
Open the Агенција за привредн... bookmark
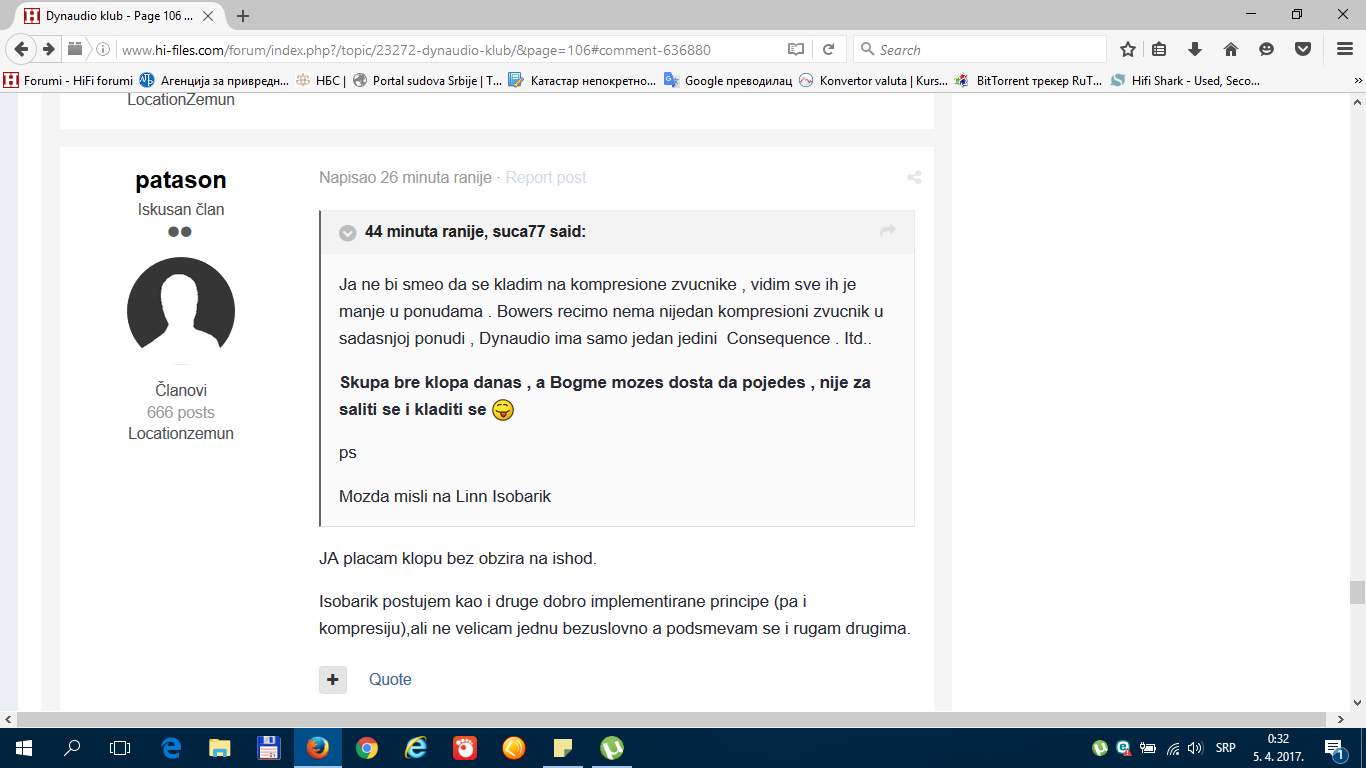[214, 81]
